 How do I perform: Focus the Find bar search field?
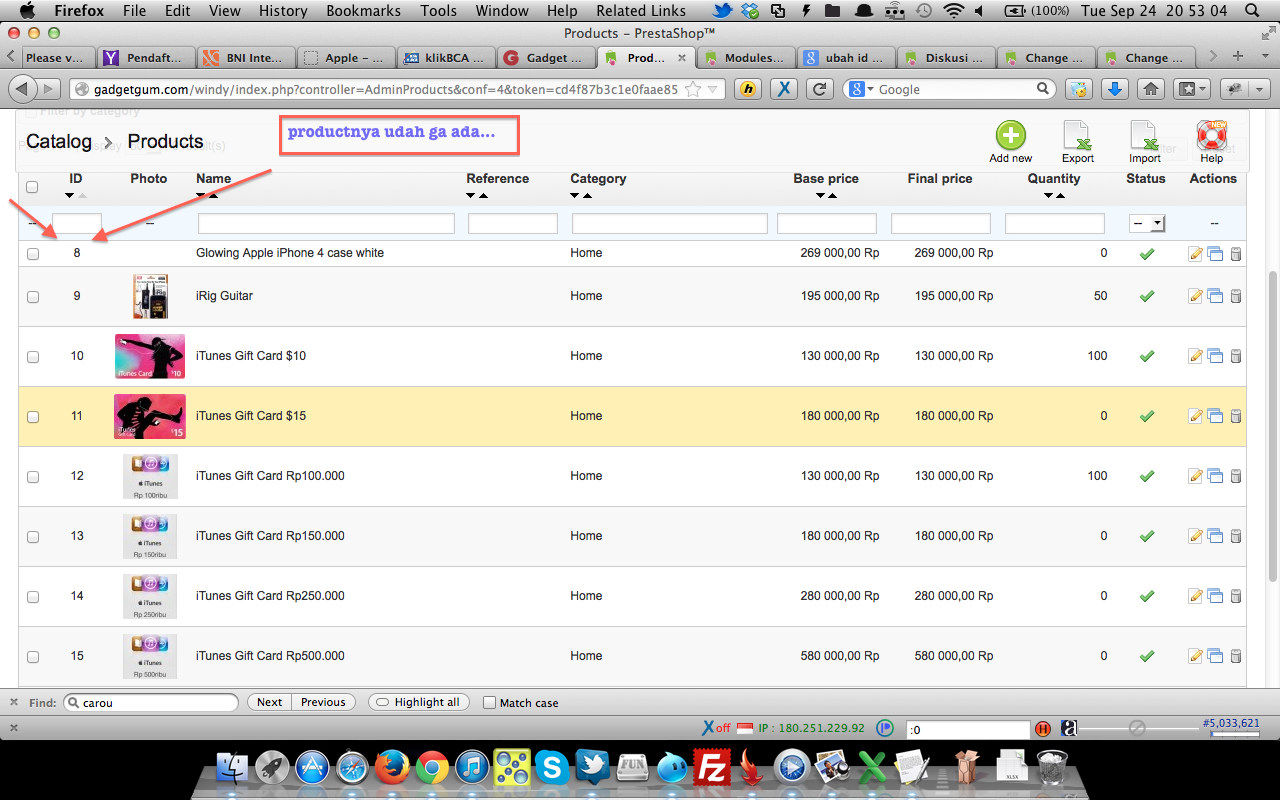(151, 702)
